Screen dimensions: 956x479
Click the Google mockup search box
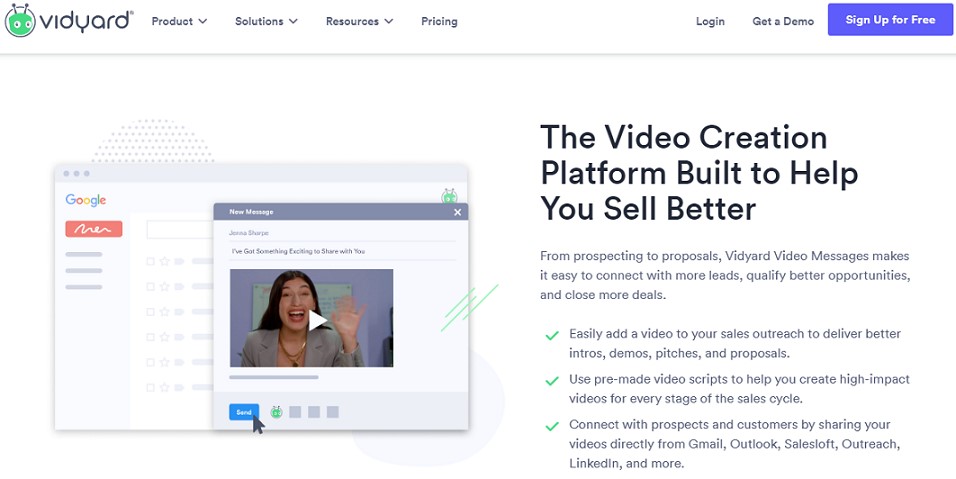pyautogui.click(x=179, y=230)
